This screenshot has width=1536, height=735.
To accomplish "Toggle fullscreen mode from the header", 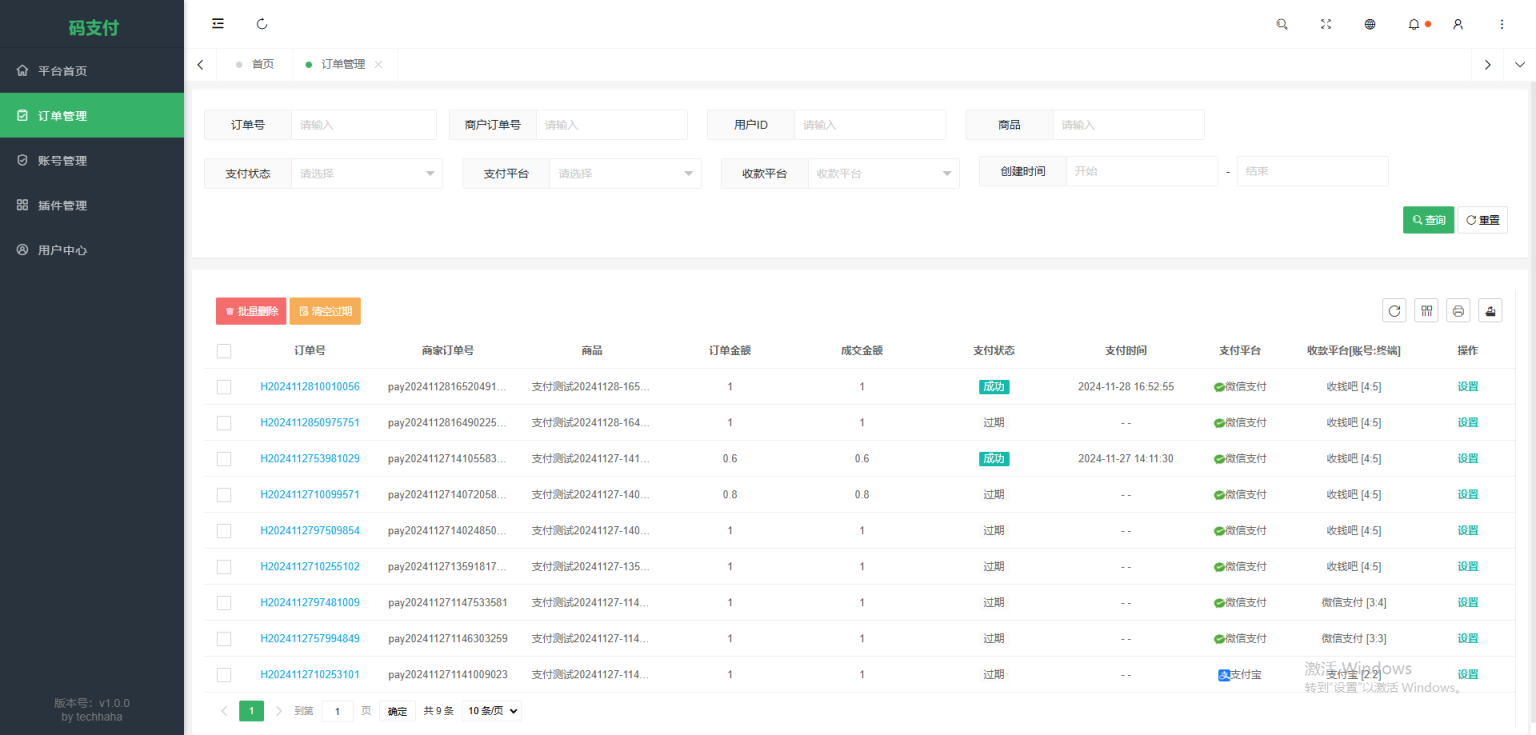I will (1325, 23).
